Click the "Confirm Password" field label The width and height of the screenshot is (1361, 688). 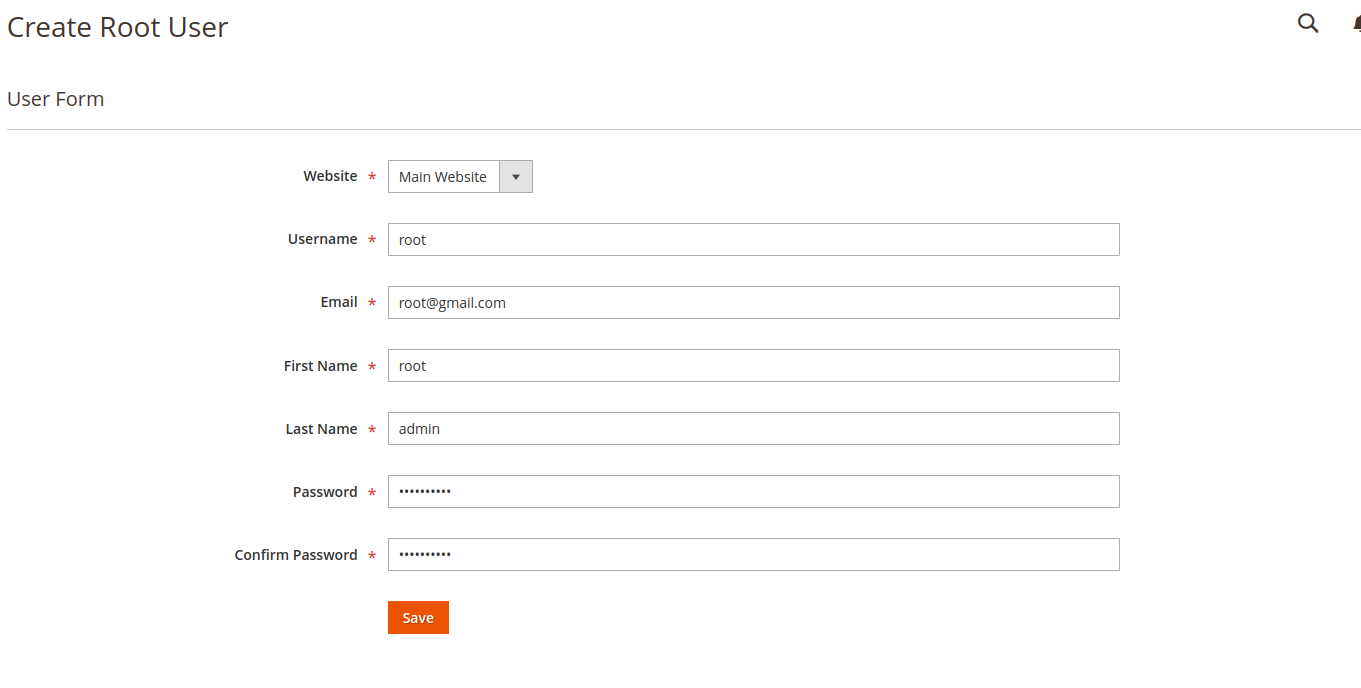(x=295, y=555)
